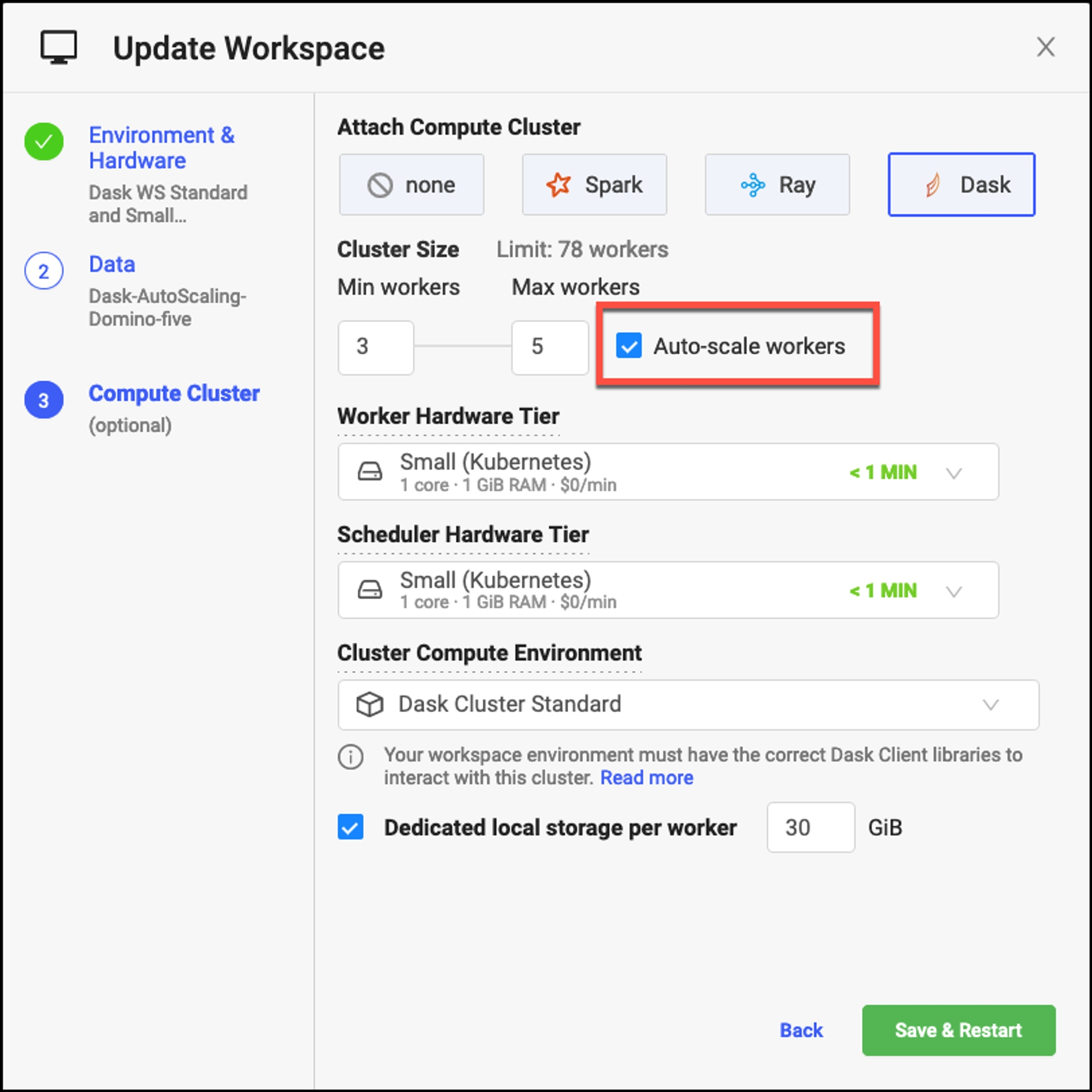Open the Read more link
This screenshot has height=1092, width=1092.
tap(647, 777)
